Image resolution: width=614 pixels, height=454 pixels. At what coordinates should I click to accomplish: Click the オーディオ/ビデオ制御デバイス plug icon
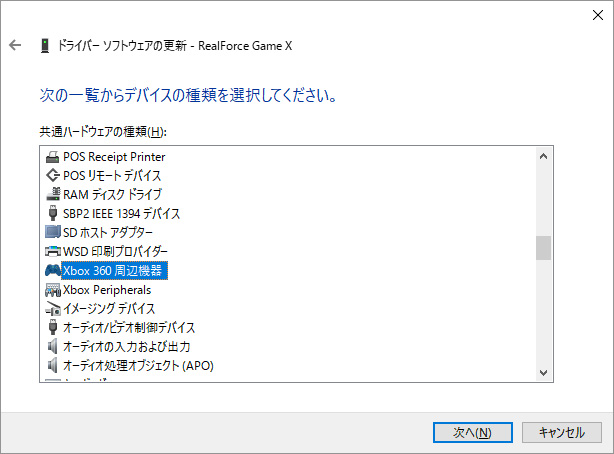(52, 327)
